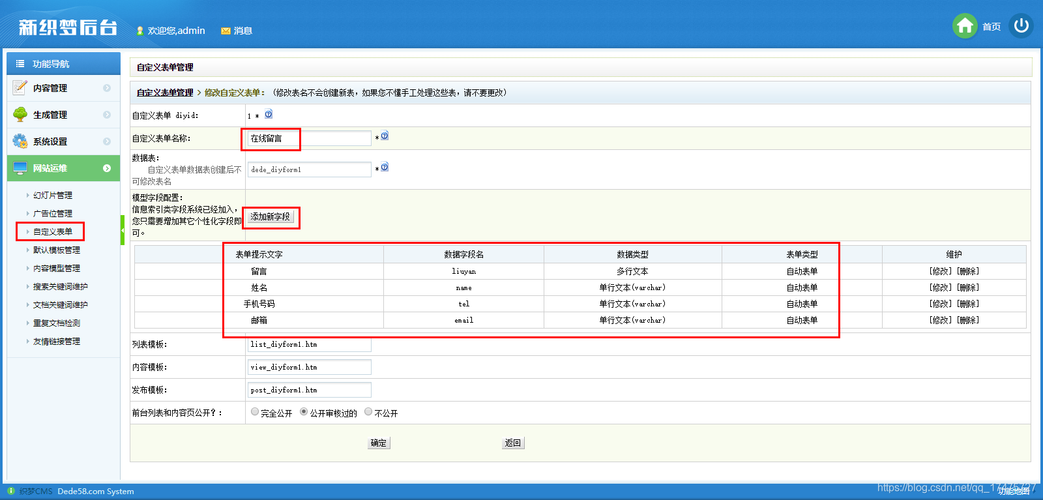Viewport: 1043px width, 500px height.
Task: Click the 列表模板 input field
Action: point(309,344)
